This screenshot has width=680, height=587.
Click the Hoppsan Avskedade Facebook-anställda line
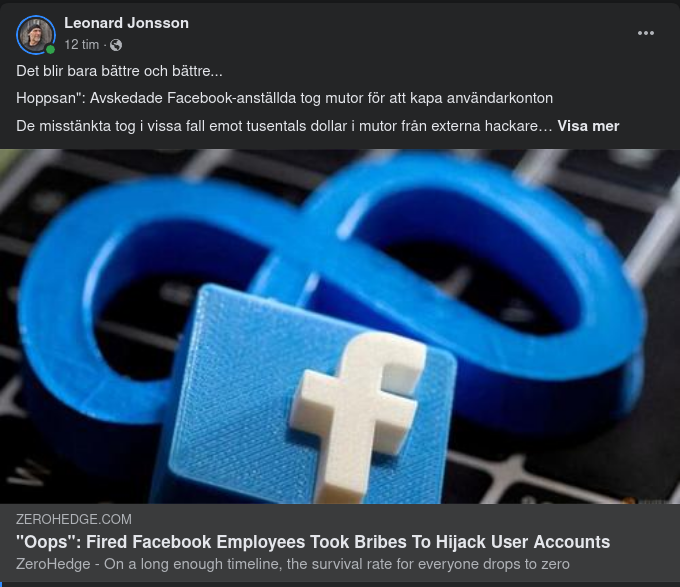(x=284, y=98)
